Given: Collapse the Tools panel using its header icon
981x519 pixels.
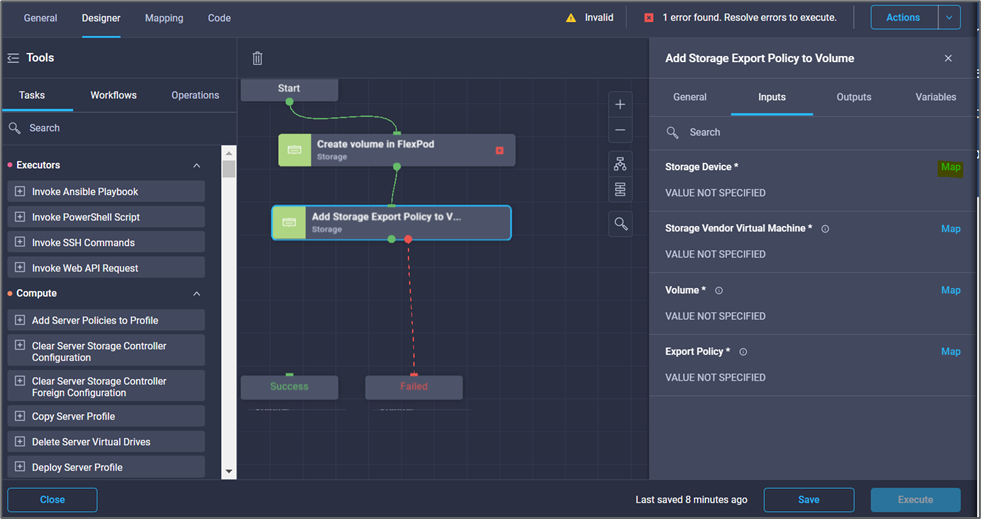Looking at the screenshot, I should [x=14, y=58].
